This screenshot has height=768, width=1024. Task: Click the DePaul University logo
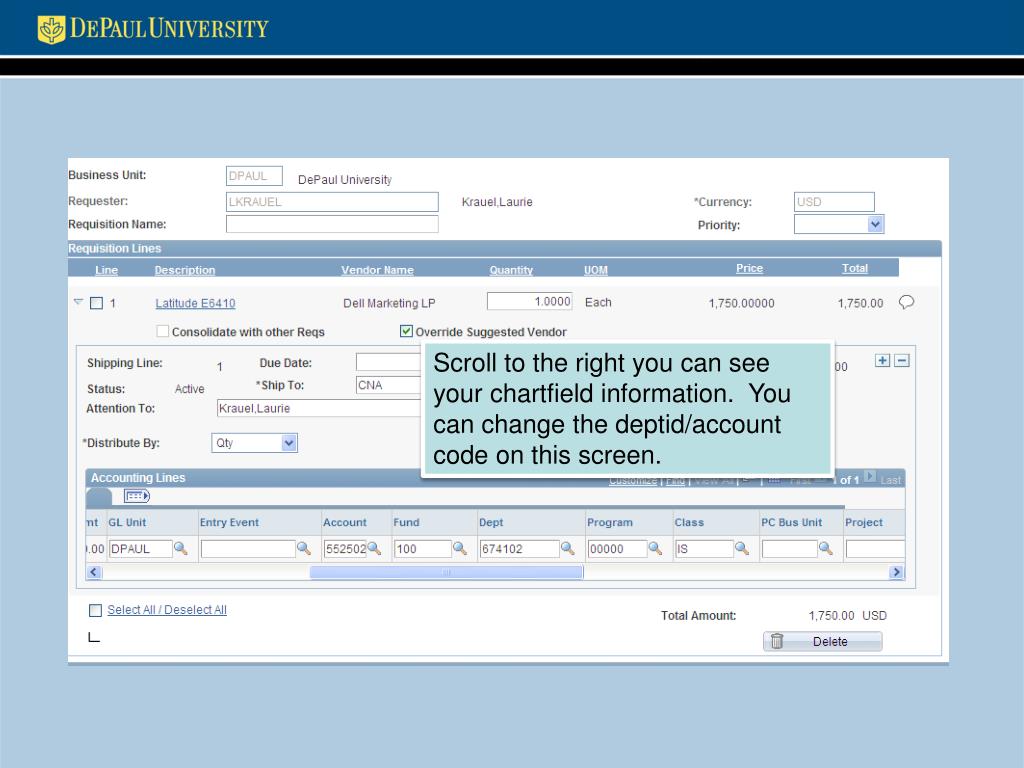153,29
